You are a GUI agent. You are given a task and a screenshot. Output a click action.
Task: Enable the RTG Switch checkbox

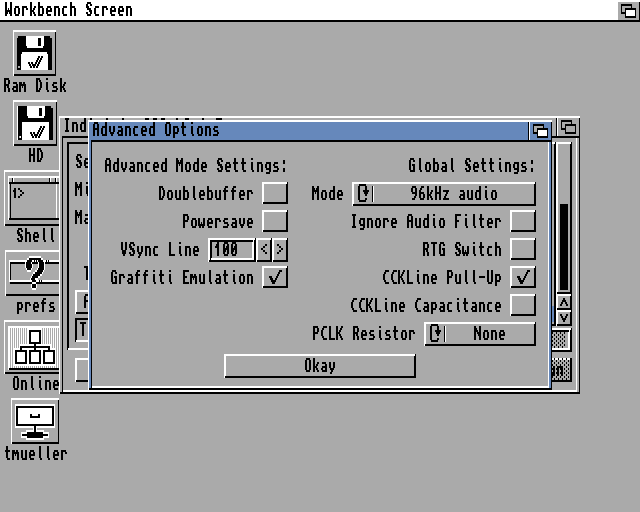[522, 249]
